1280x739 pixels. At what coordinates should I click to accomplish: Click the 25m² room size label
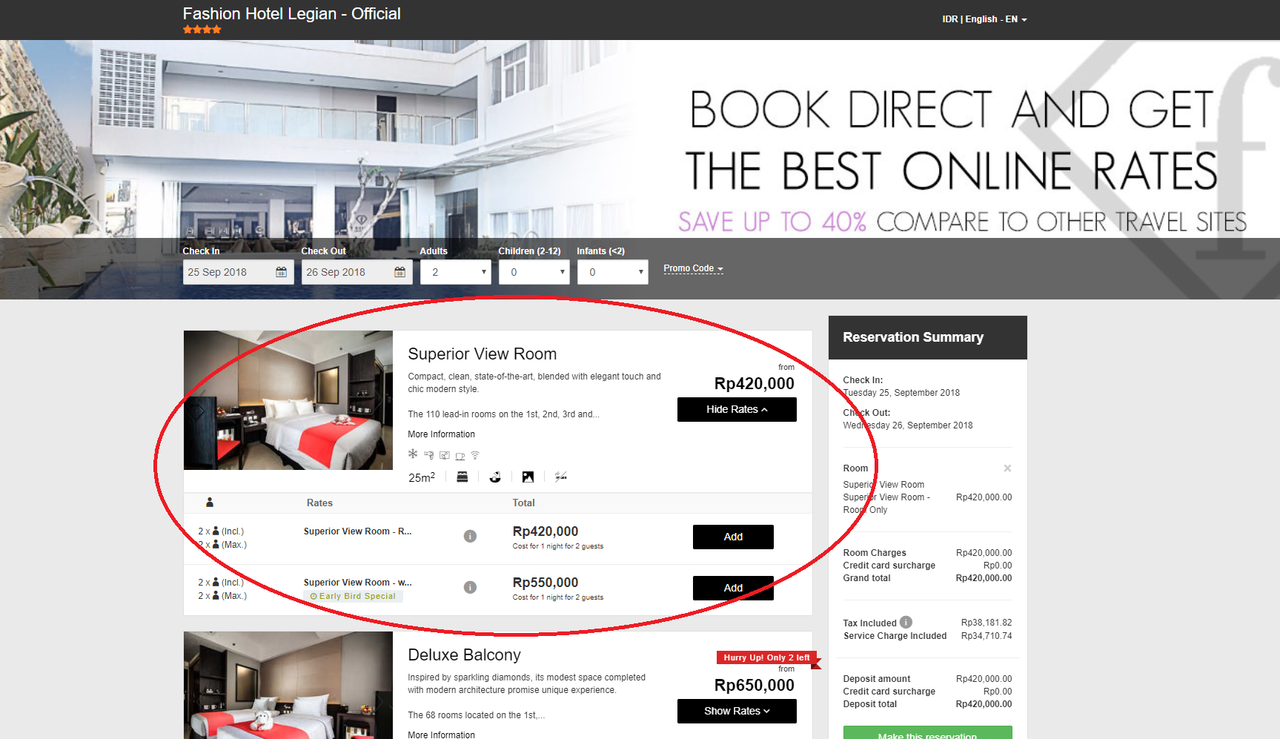coord(422,477)
